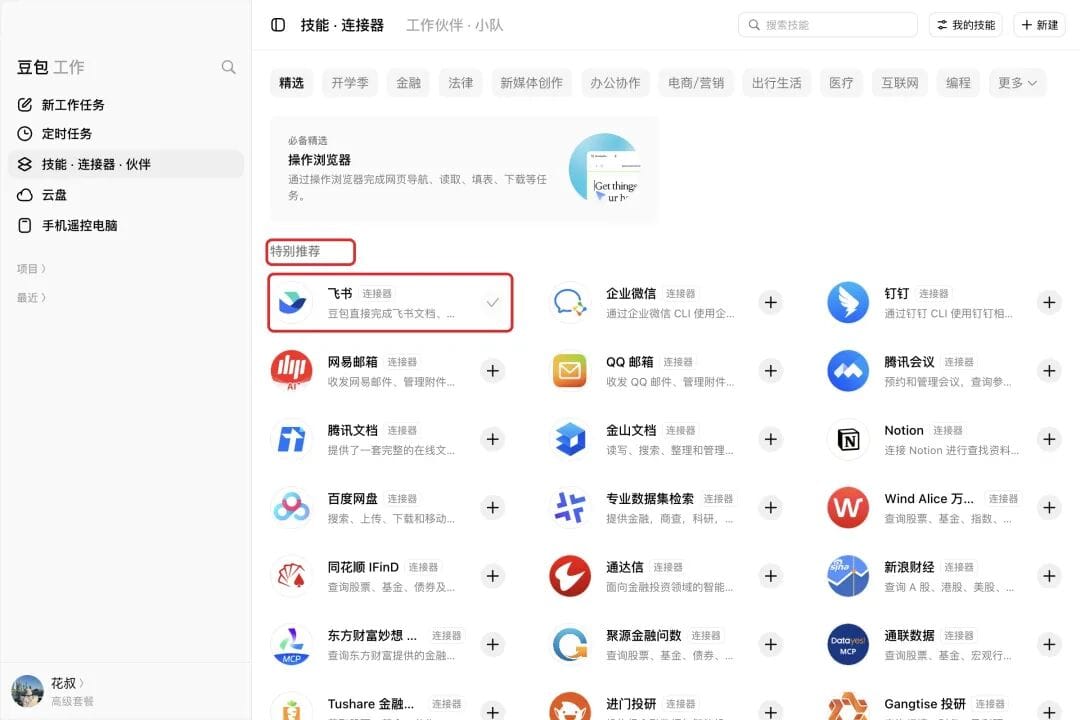Click the Notion logo icon
1080x720 pixels.
pyautogui.click(x=848, y=439)
